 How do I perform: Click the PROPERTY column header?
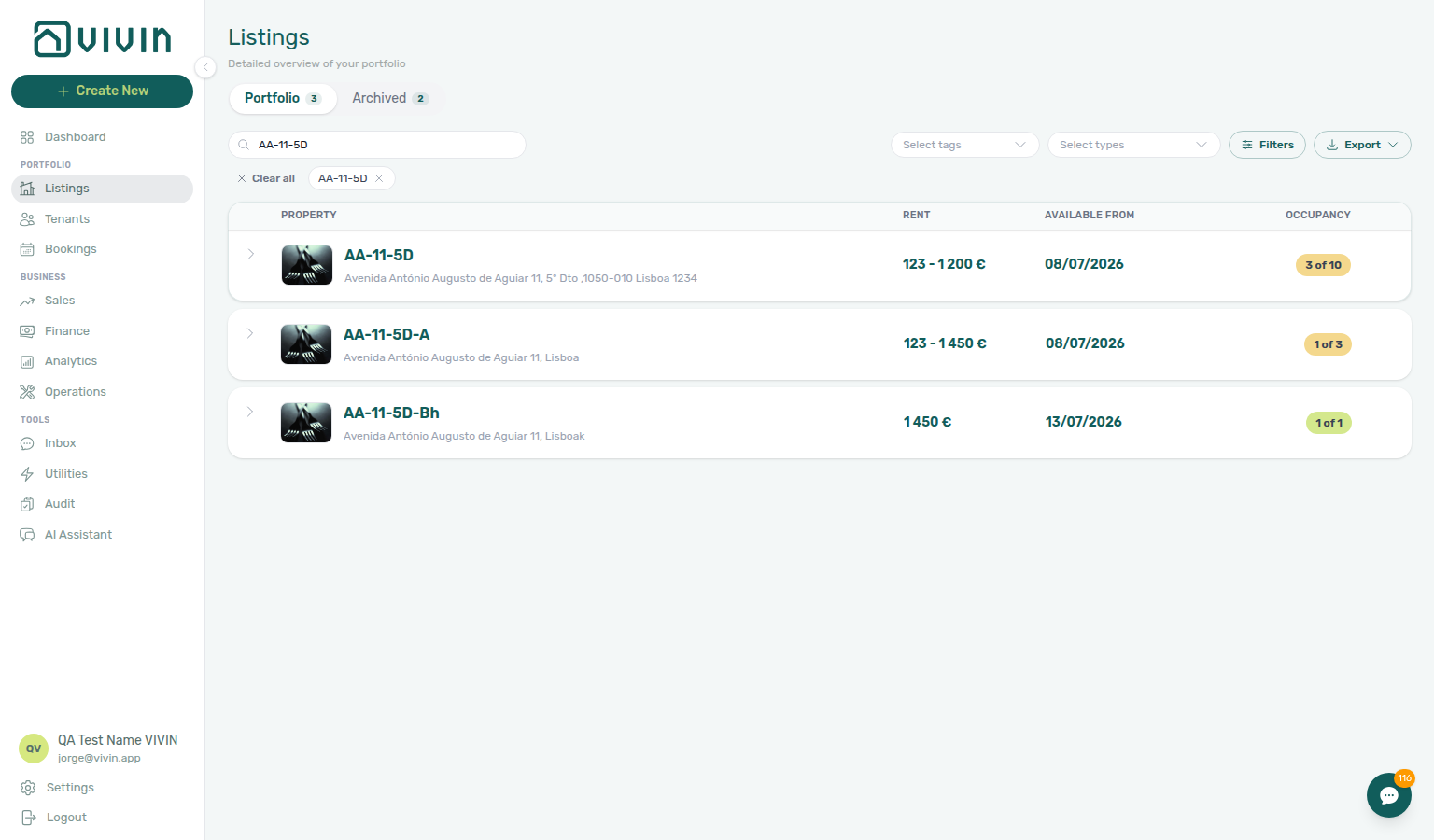coord(309,215)
